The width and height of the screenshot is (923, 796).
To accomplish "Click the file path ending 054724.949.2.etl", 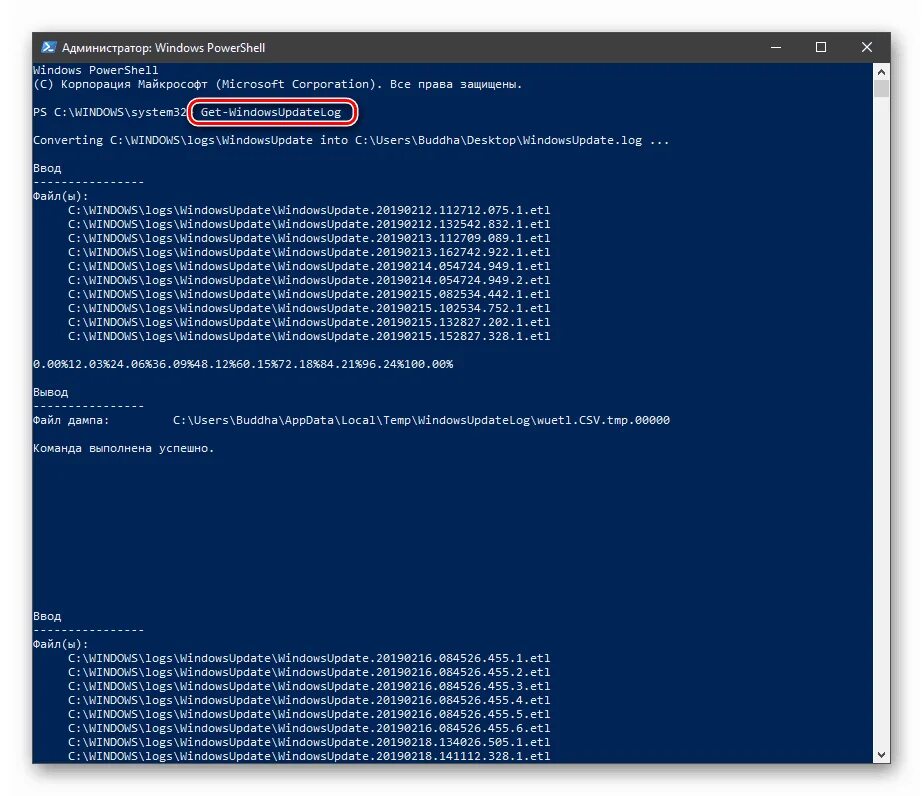I will (309, 280).
